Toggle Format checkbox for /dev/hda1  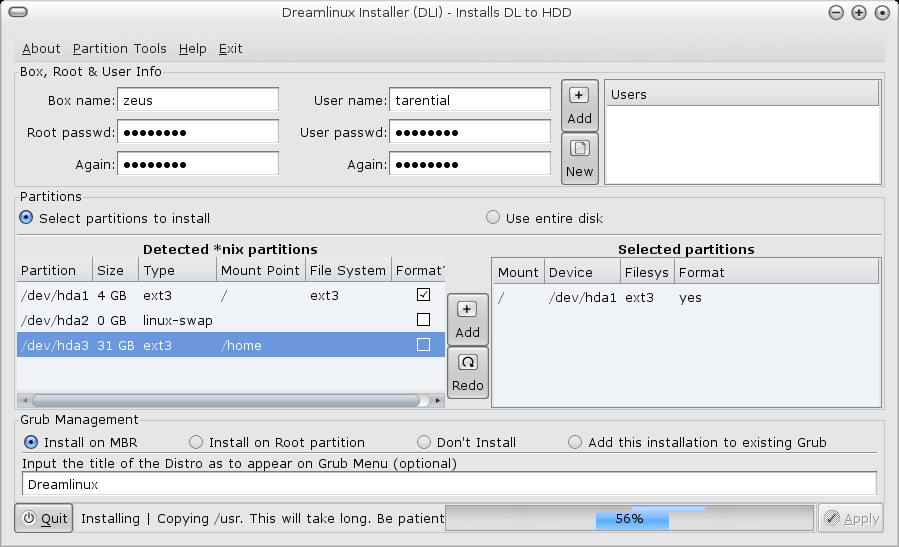point(423,295)
